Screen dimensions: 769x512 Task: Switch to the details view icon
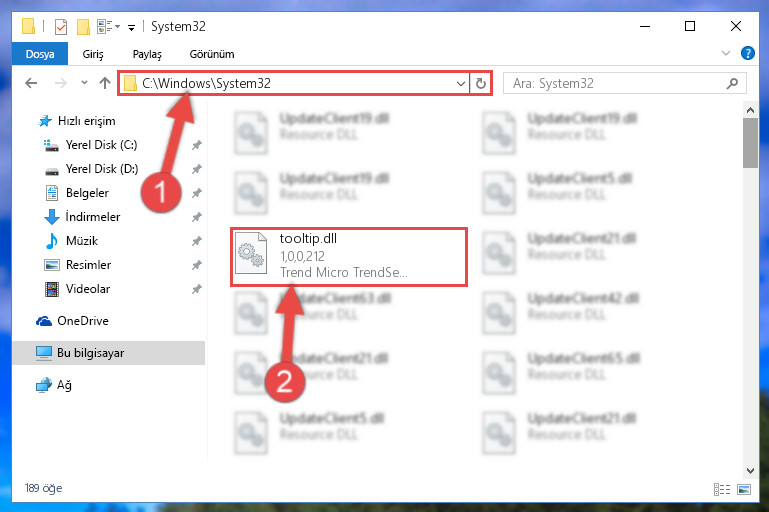721,489
